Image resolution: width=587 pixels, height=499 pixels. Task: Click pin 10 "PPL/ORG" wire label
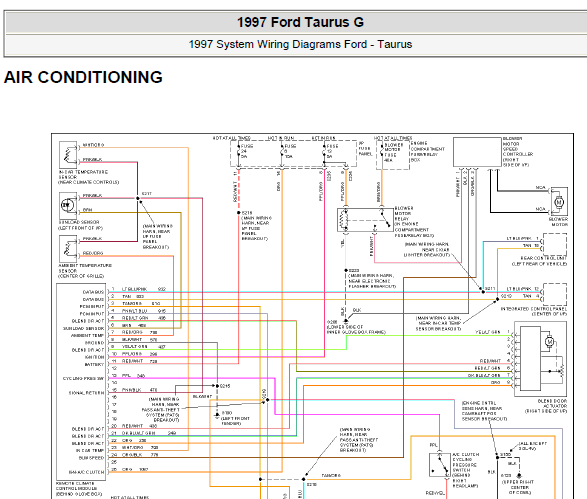click(x=132, y=354)
